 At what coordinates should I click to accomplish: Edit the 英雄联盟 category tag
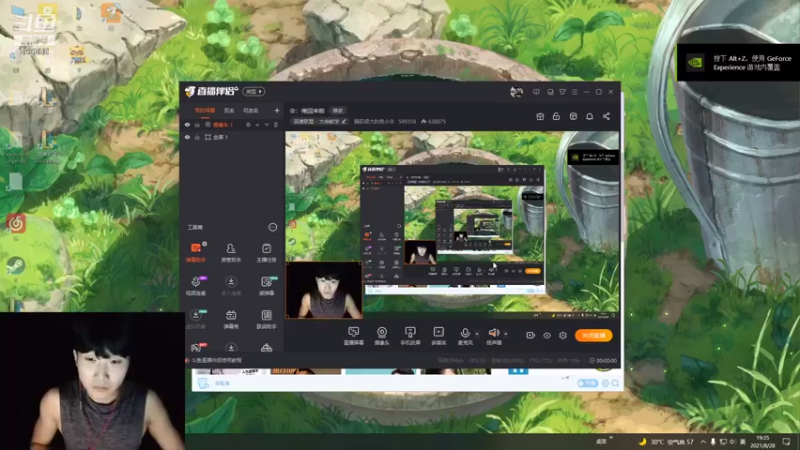click(319, 121)
